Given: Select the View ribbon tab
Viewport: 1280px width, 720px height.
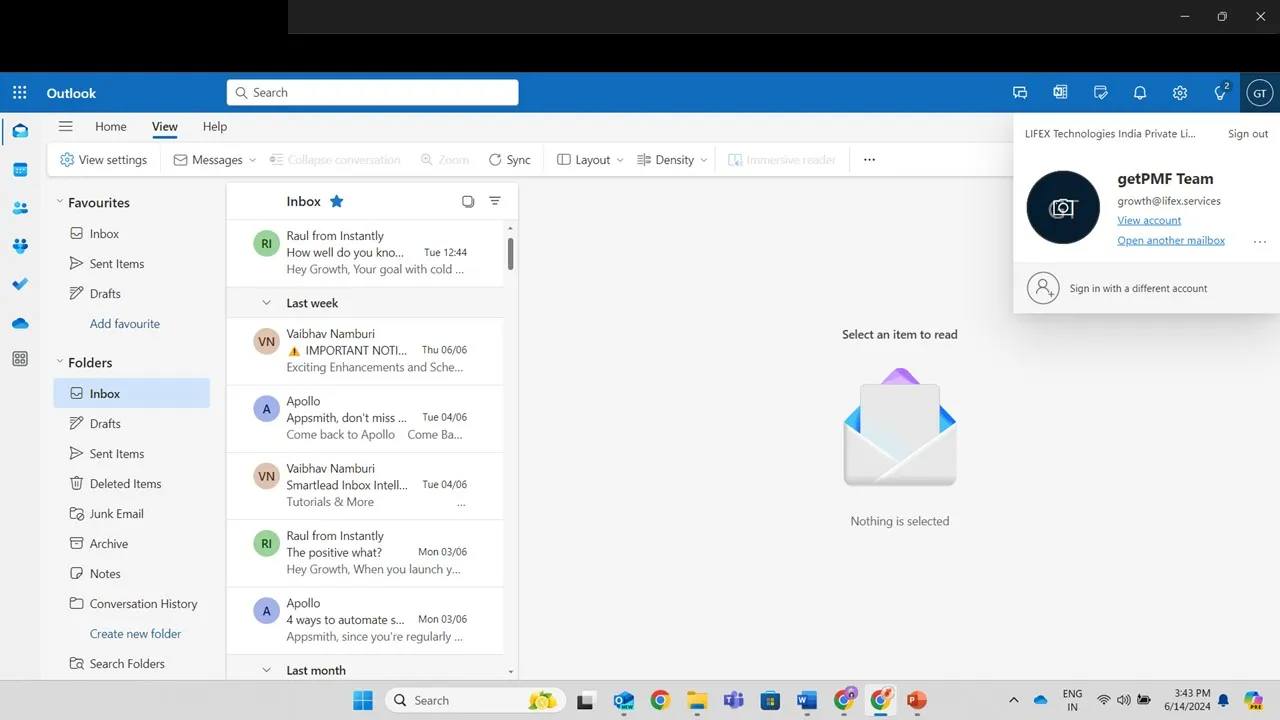Looking at the screenshot, I should [165, 126].
